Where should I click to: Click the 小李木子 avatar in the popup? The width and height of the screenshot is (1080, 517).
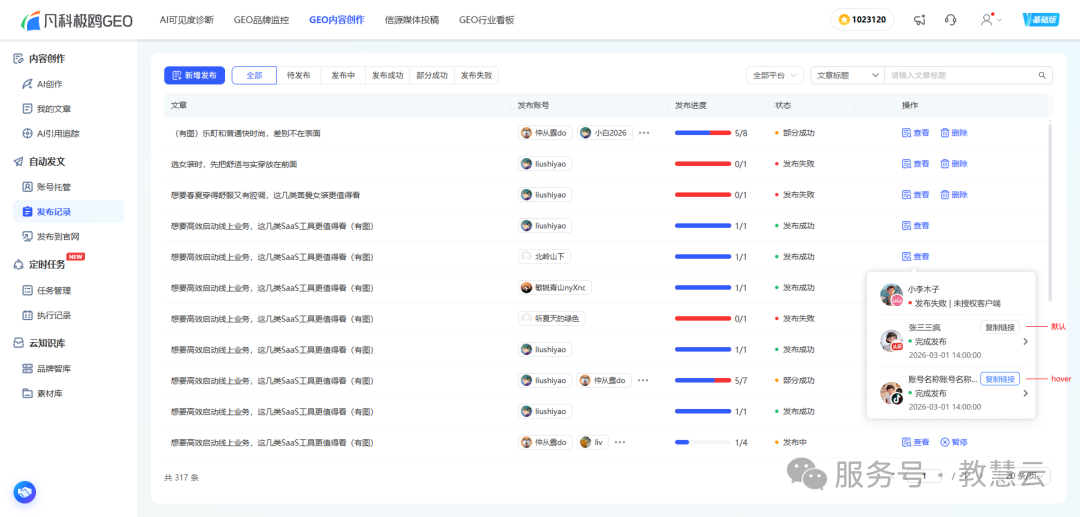pos(891,295)
